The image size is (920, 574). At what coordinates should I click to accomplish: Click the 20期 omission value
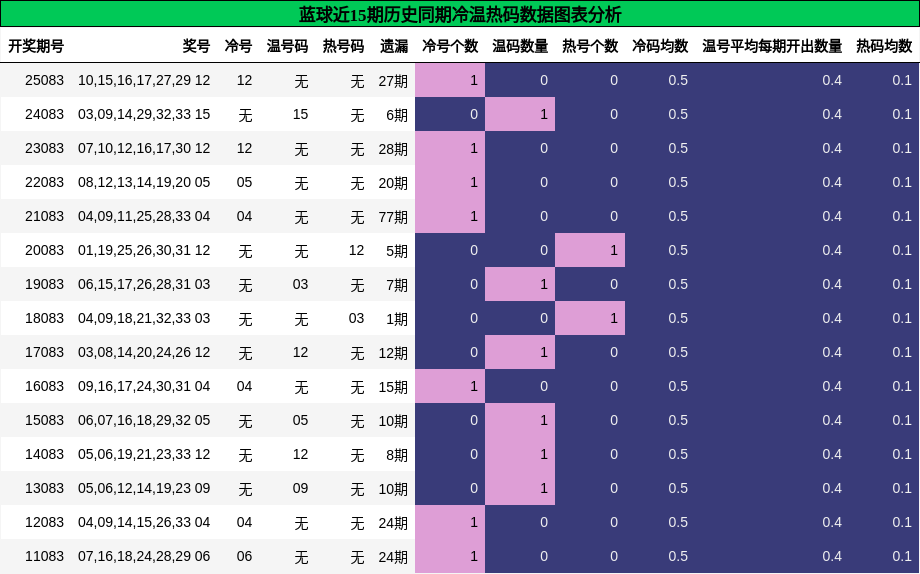[393, 183]
